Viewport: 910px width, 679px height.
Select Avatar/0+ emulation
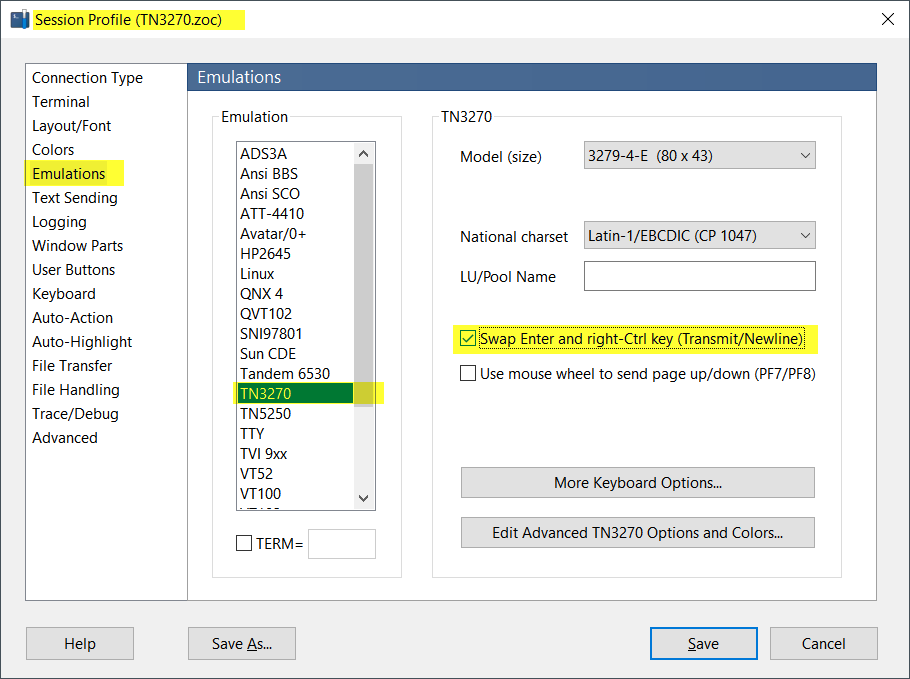point(295,234)
